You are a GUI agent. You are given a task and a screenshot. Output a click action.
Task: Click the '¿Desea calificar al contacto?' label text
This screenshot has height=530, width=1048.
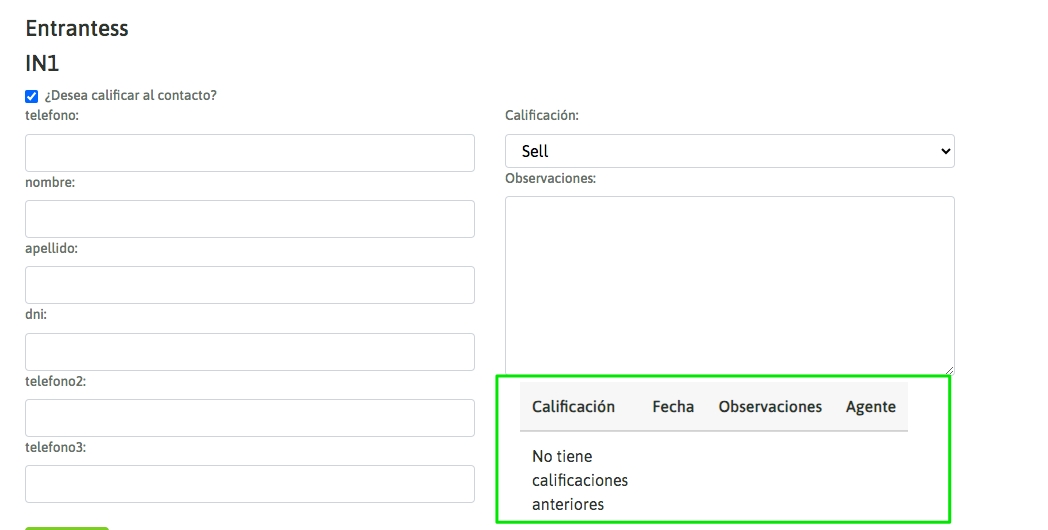[130, 96]
